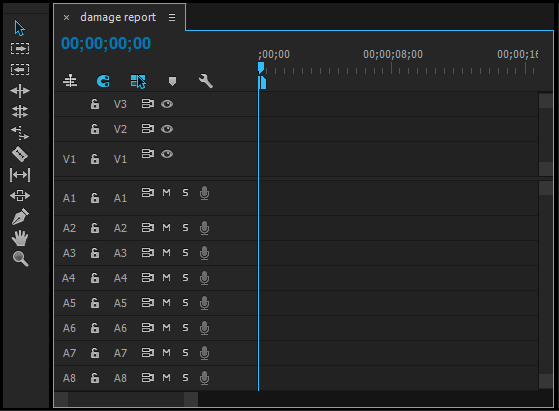Hide the V3 track output eye
Image resolution: width=559 pixels, height=411 pixels.
point(167,104)
